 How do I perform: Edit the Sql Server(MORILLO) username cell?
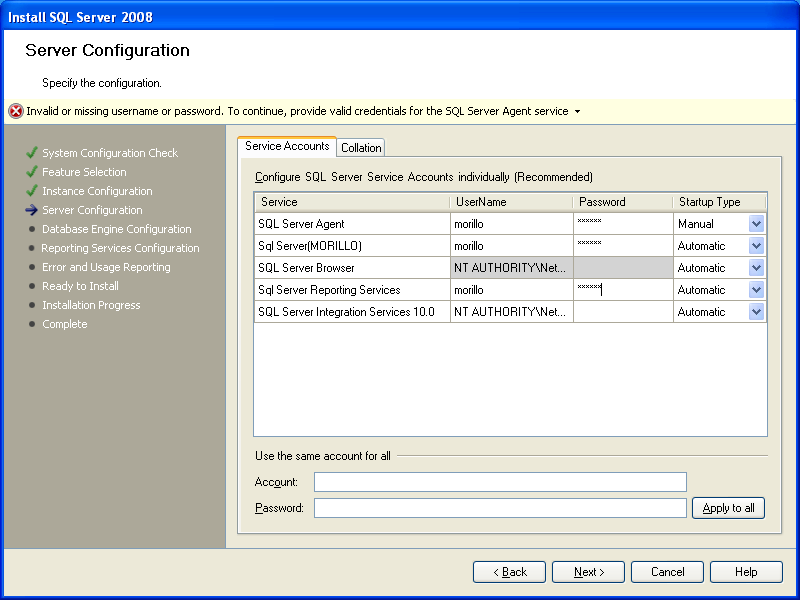tap(512, 245)
